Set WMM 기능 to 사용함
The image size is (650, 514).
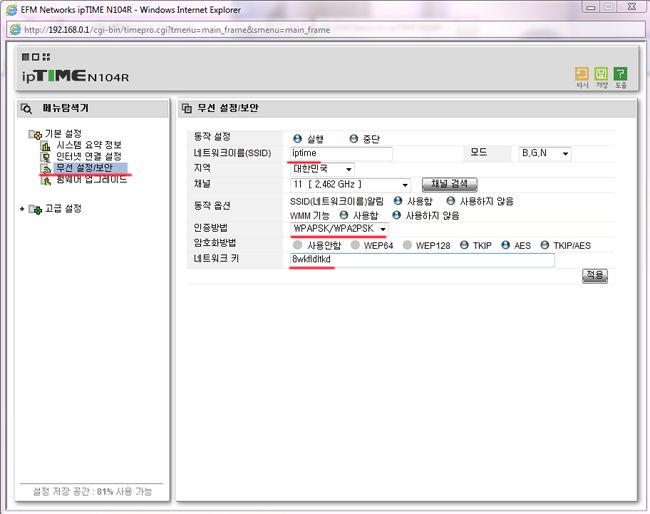[x=344, y=215]
